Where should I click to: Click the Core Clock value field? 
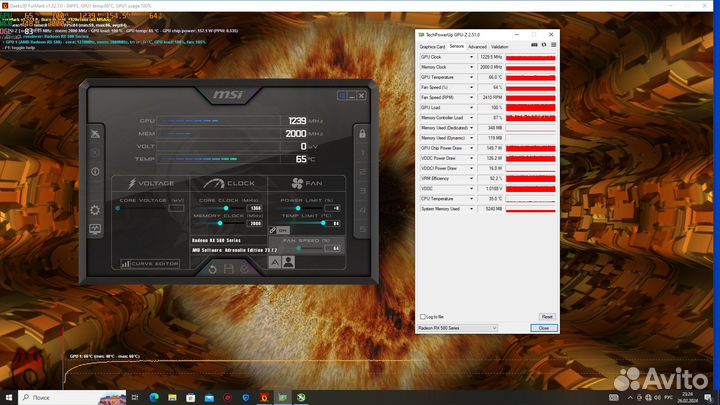pos(254,208)
